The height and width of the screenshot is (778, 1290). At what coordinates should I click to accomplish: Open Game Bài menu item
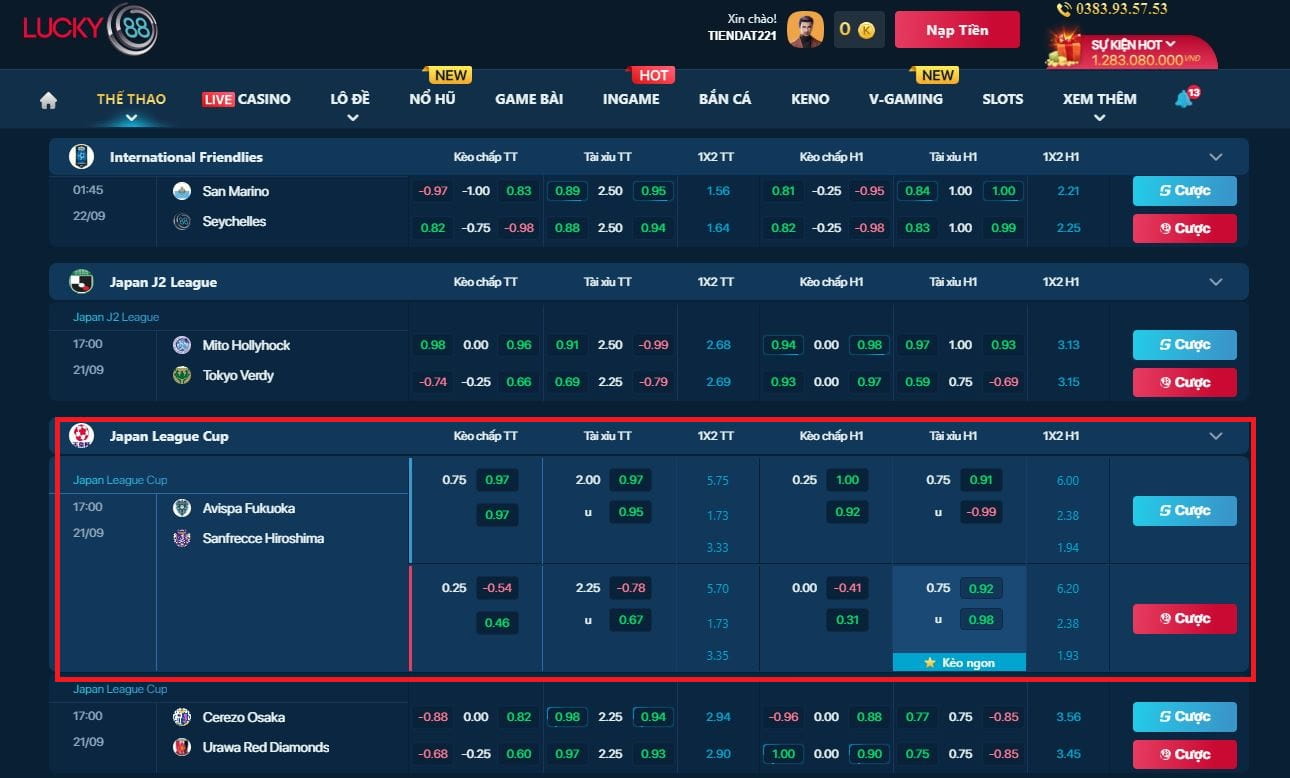529,99
